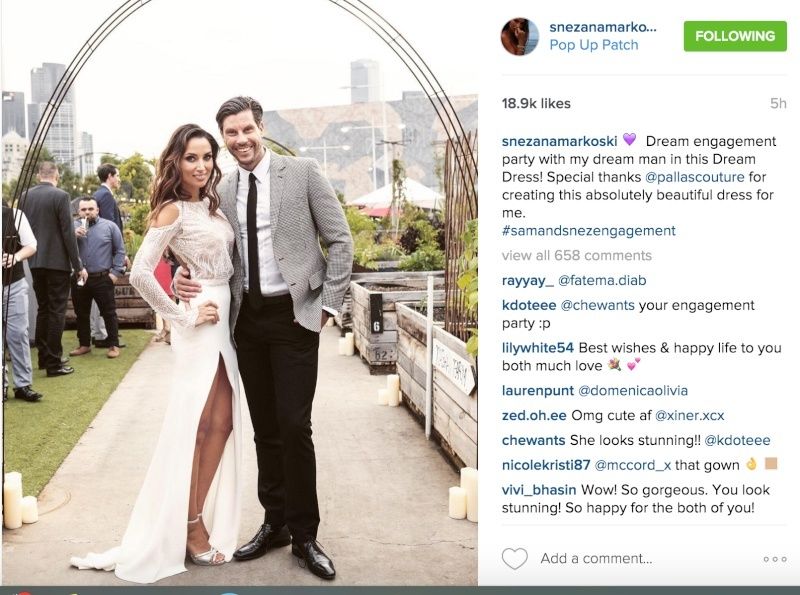
Task: Click the Add a comment field
Action: pos(596,558)
